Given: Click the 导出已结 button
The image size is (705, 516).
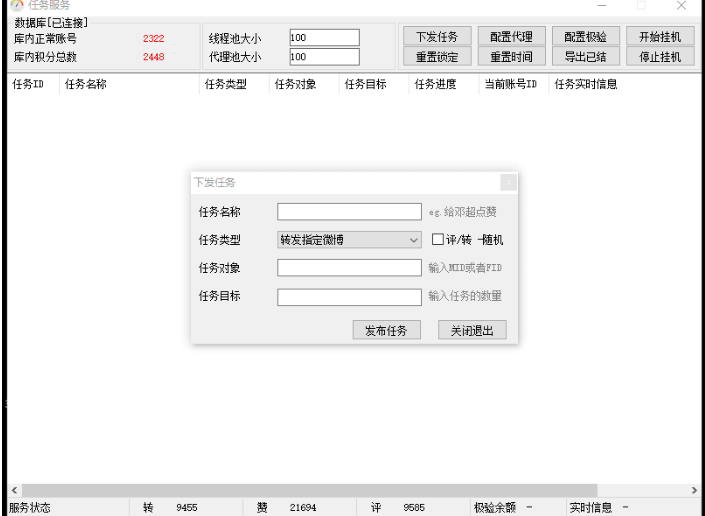Looking at the screenshot, I should pyautogui.click(x=585, y=57).
